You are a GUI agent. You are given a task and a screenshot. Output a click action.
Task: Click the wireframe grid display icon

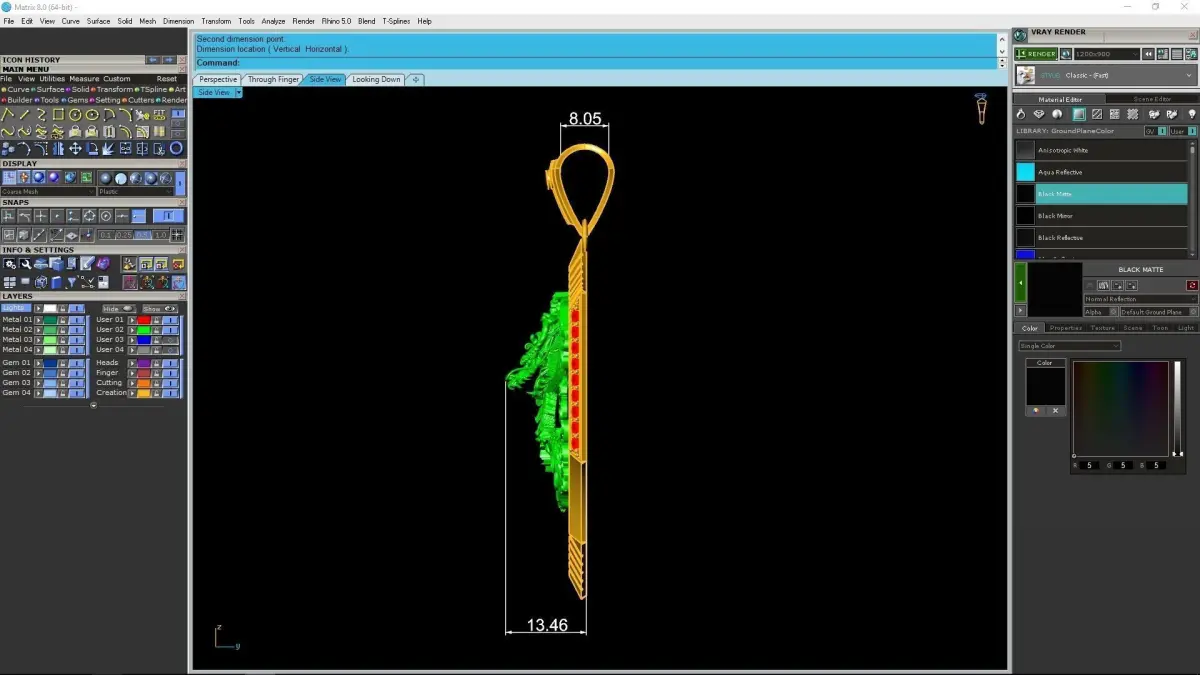pos(9,177)
